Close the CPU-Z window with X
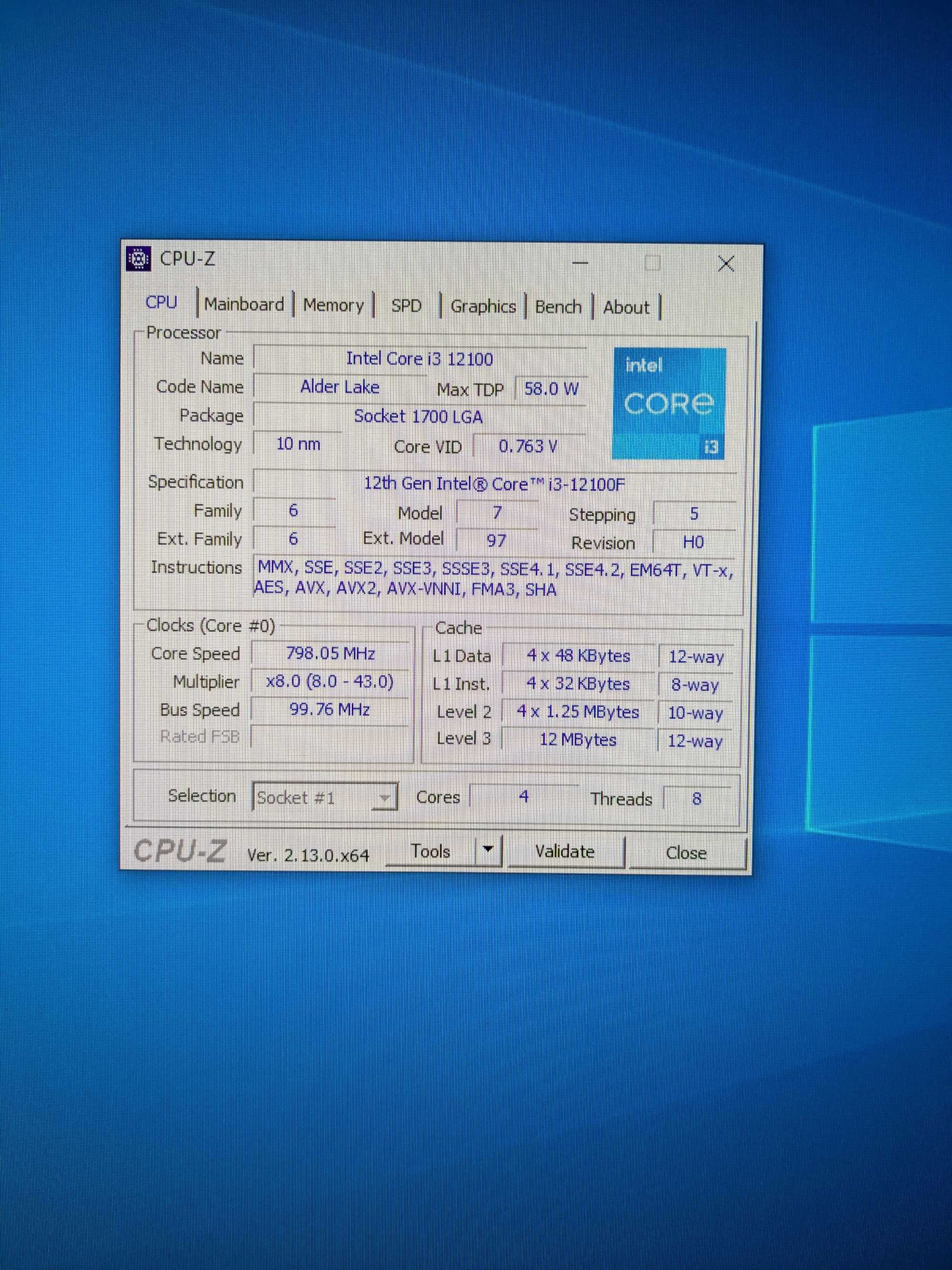 tap(726, 264)
